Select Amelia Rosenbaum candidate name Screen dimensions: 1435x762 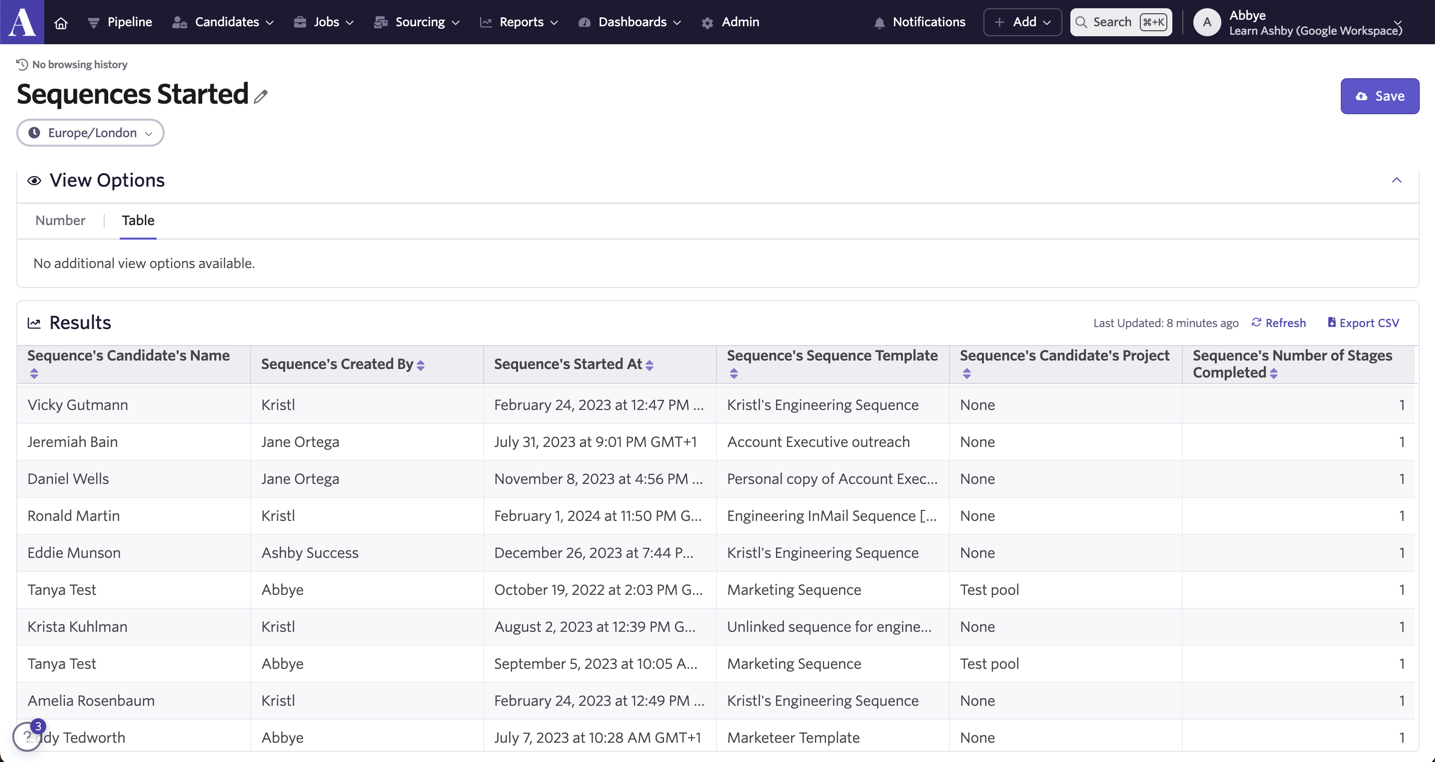click(x=91, y=701)
